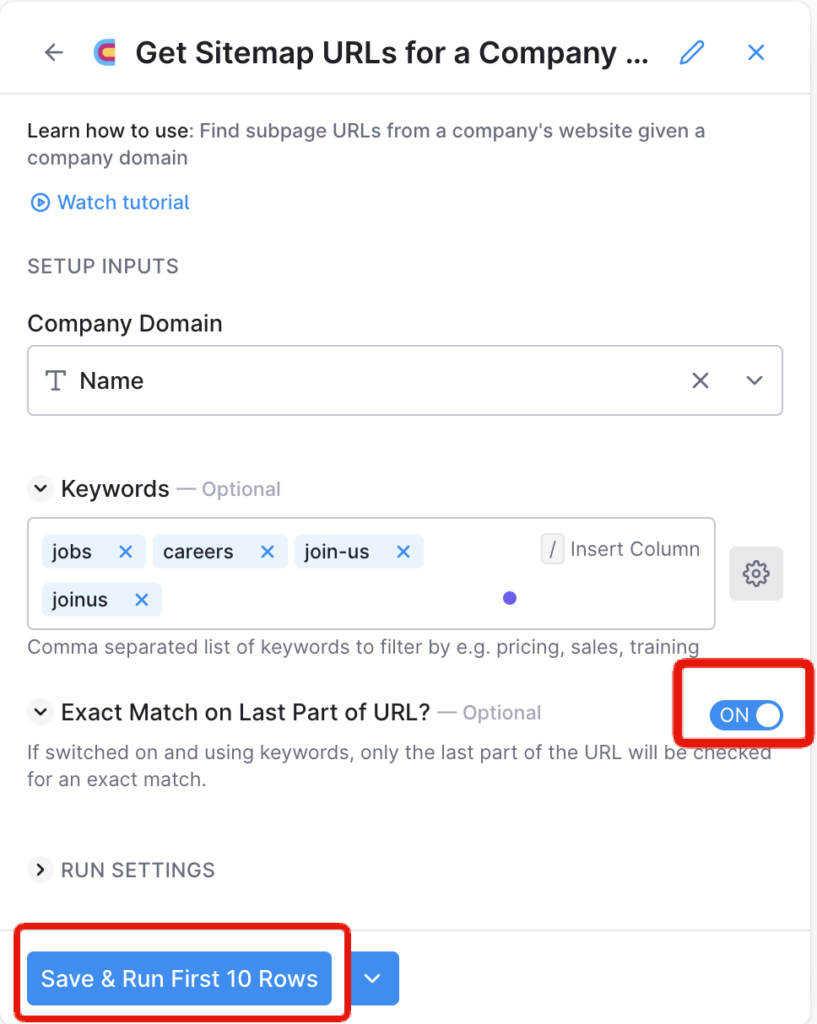The image size is (817, 1024).
Task: Collapse the Keywords section chevron
Action: [x=40, y=488]
